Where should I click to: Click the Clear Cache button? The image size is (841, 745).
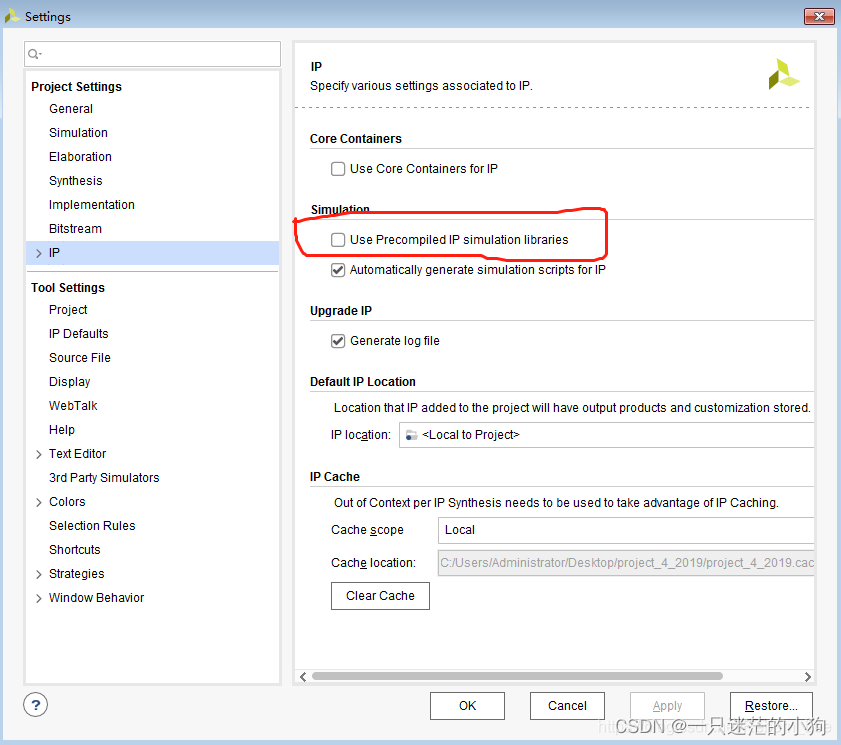tap(380, 595)
